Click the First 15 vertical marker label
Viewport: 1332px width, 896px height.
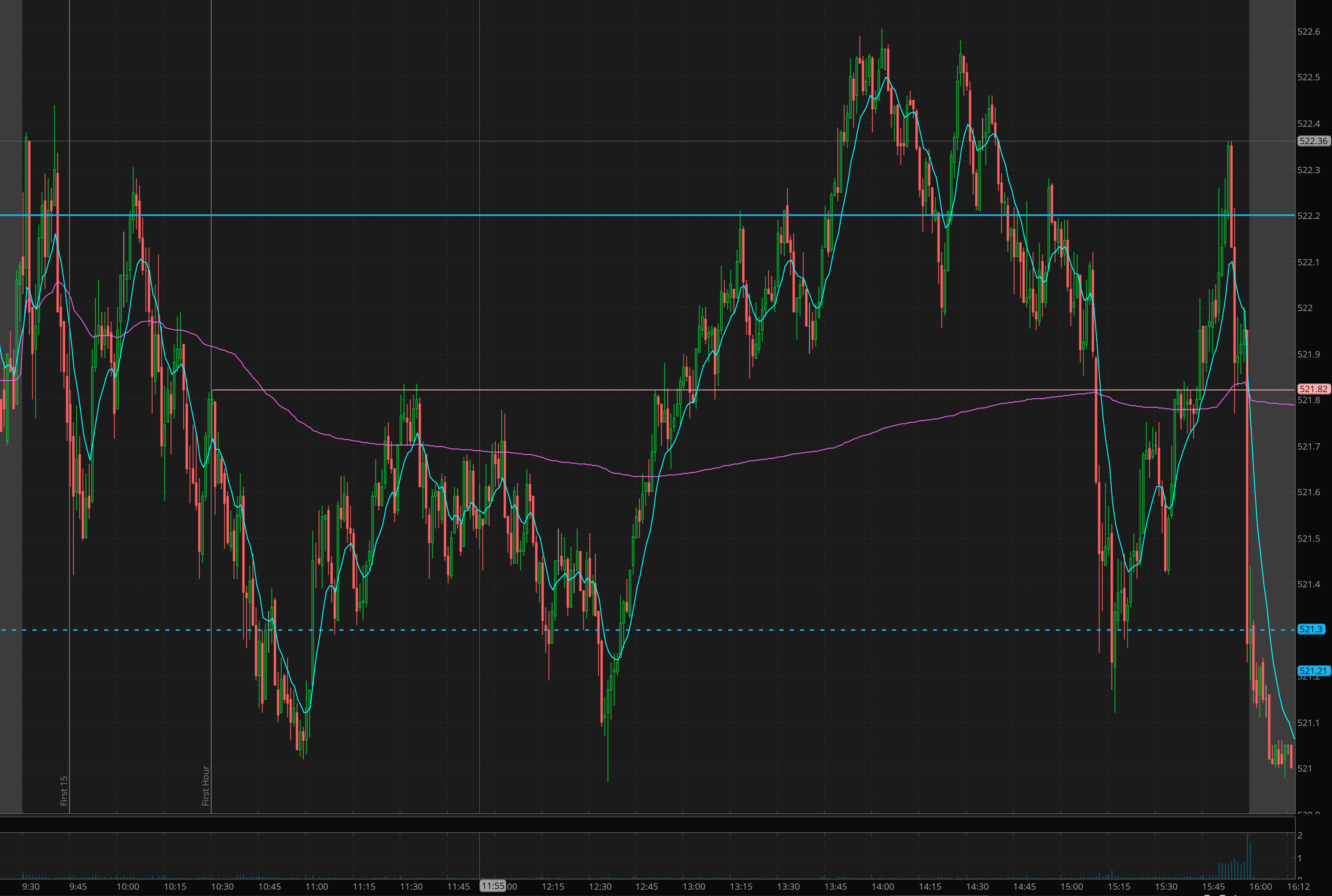pos(64,790)
